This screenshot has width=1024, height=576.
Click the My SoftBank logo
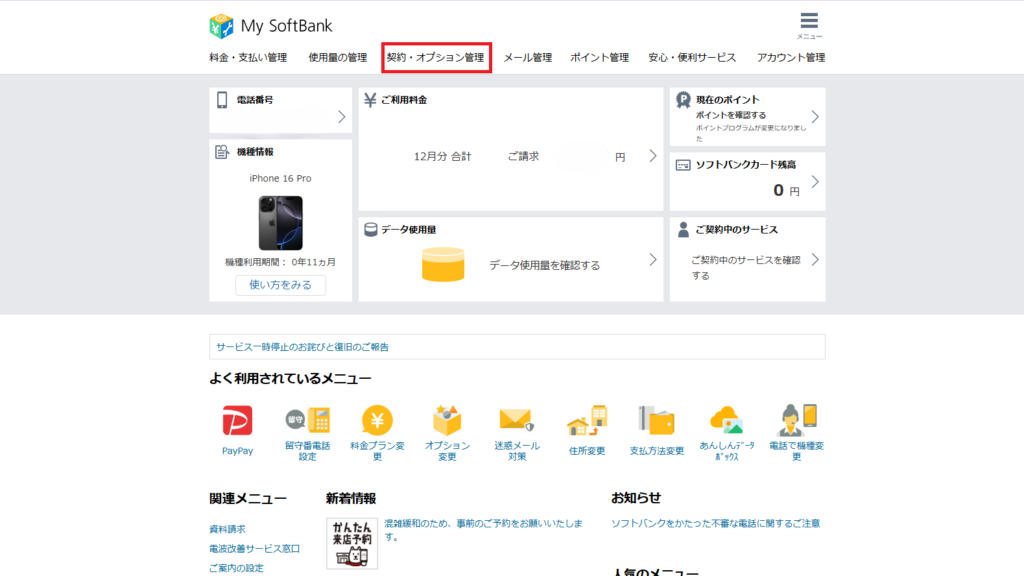click(x=271, y=26)
